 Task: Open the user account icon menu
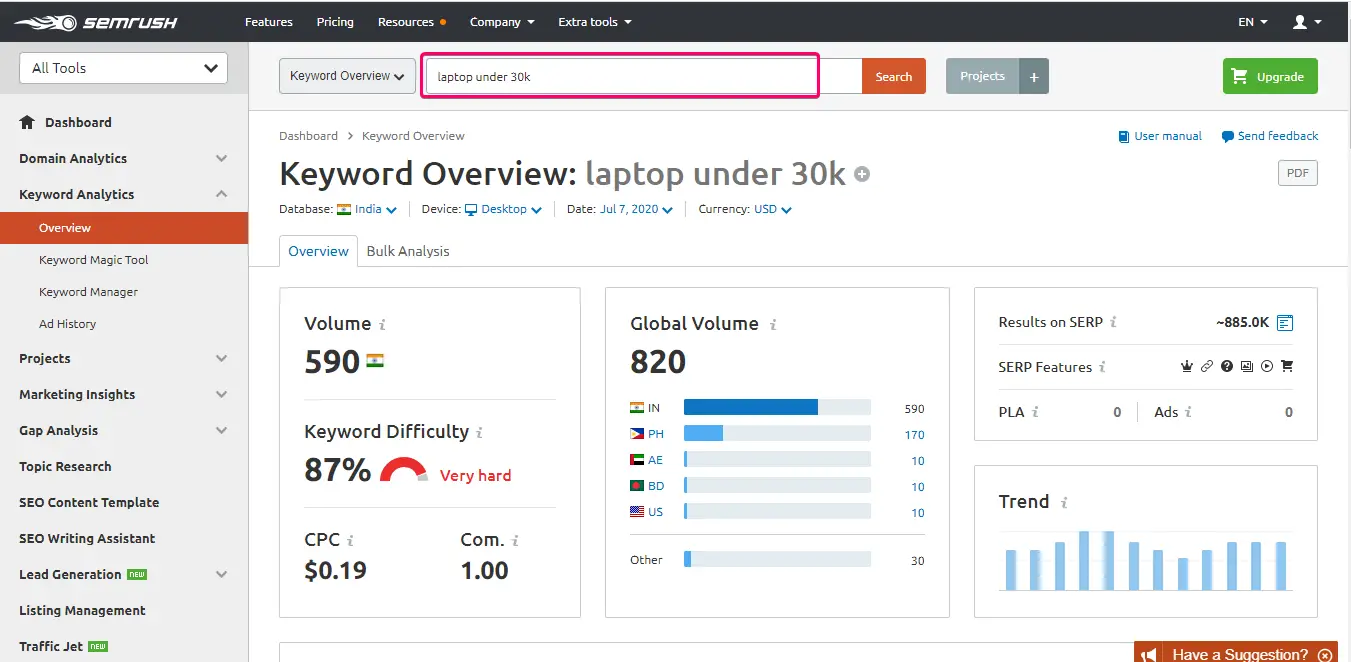[1307, 22]
